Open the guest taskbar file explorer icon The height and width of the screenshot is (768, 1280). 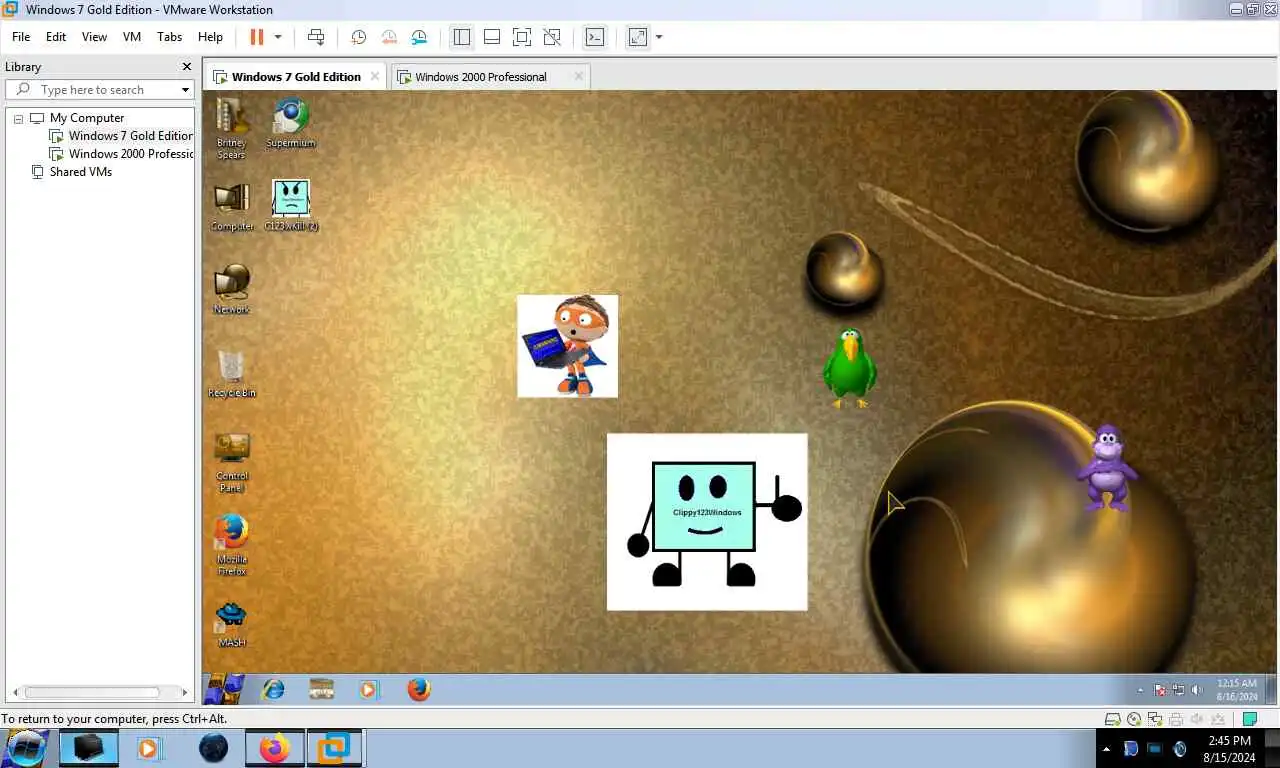(x=321, y=689)
